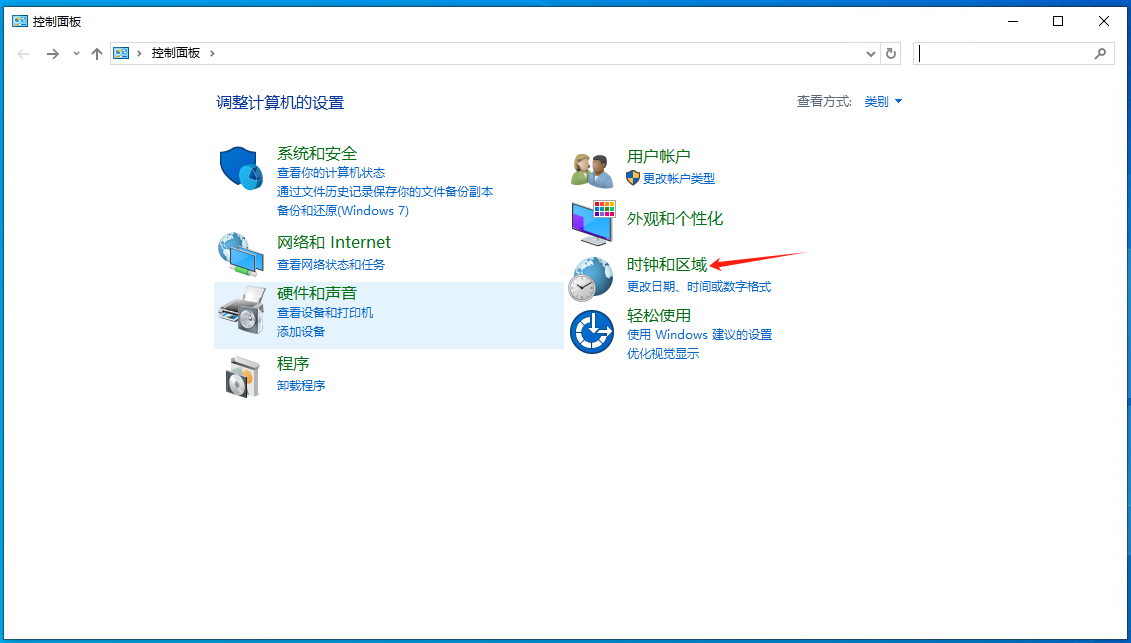Open 更改日期、时间或数字格式 link
This screenshot has height=643, width=1131.
(699, 286)
